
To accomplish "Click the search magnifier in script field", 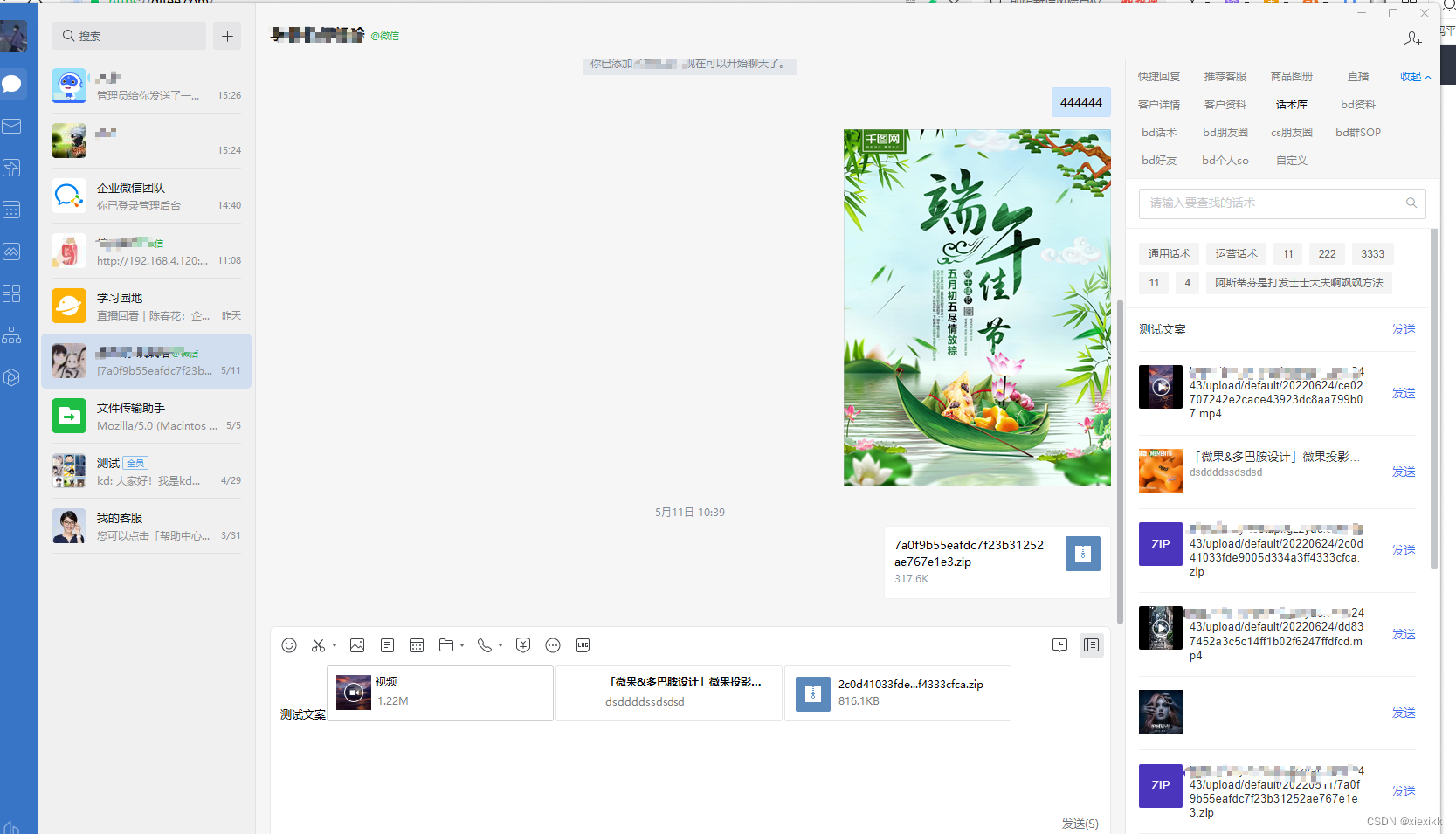I will click(1411, 203).
